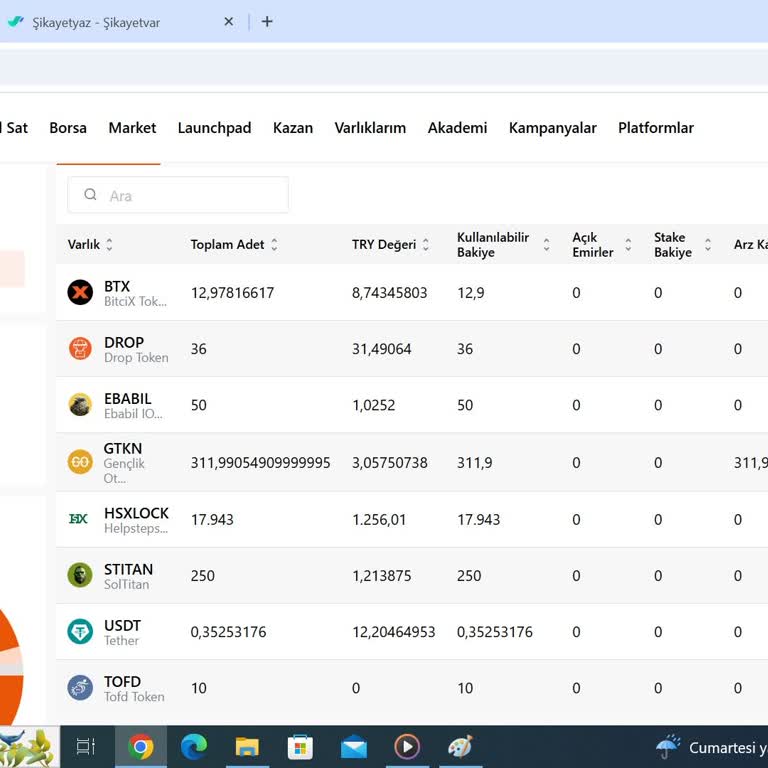The height and width of the screenshot is (768, 768).
Task: Click STITAN TRY value 1,213875
Action: (382, 576)
